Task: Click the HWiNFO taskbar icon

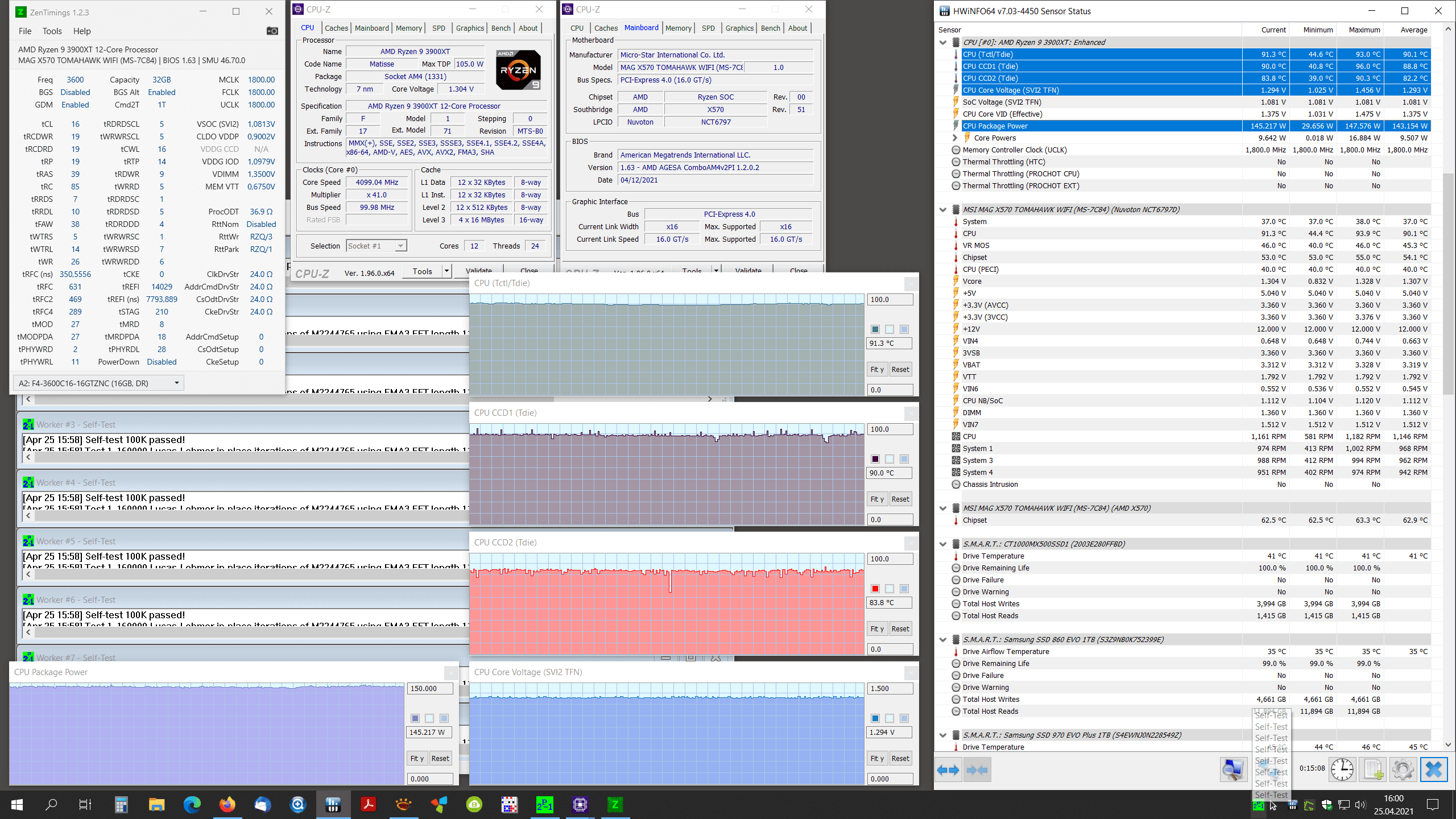Action: (333, 804)
